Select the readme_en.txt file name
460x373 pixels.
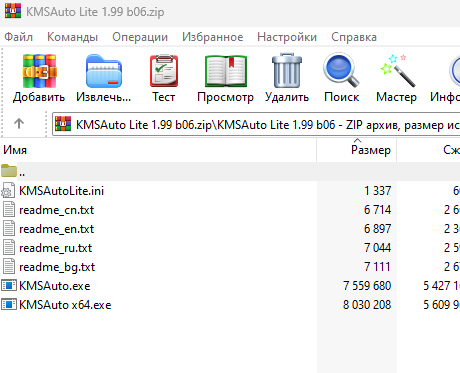(57, 229)
